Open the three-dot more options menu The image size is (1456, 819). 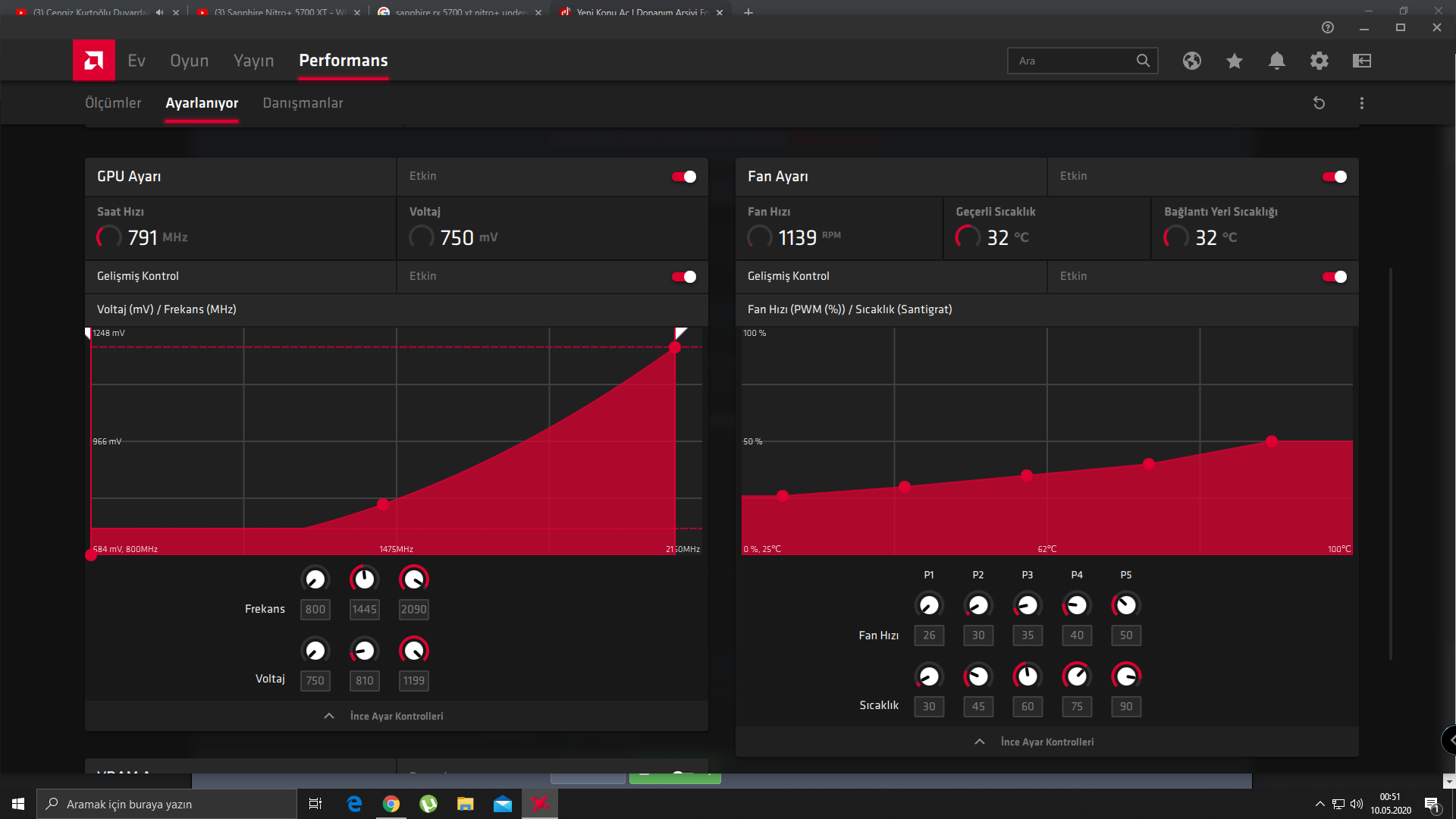1362,103
